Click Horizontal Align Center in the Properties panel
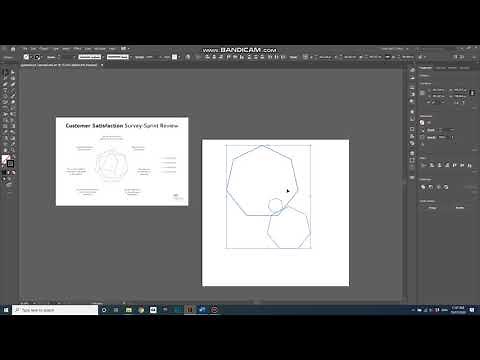The image size is (480, 360). 439,165
